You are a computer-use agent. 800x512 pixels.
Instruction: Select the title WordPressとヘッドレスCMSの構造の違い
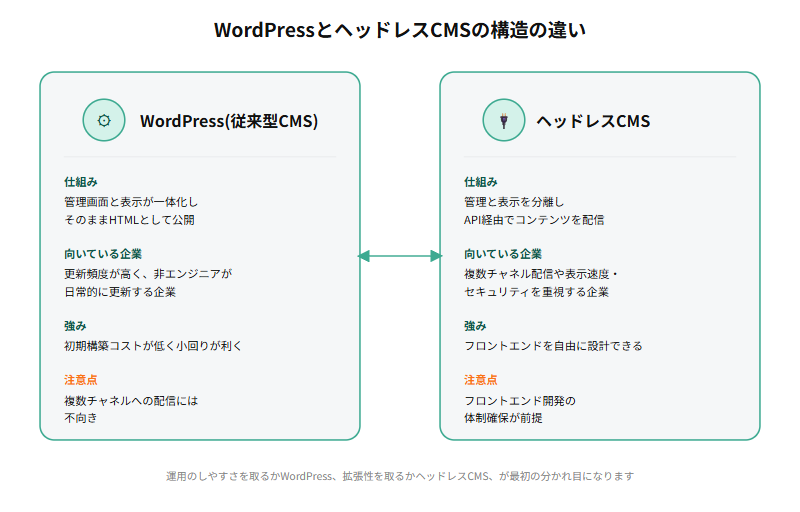coord(400,30)
